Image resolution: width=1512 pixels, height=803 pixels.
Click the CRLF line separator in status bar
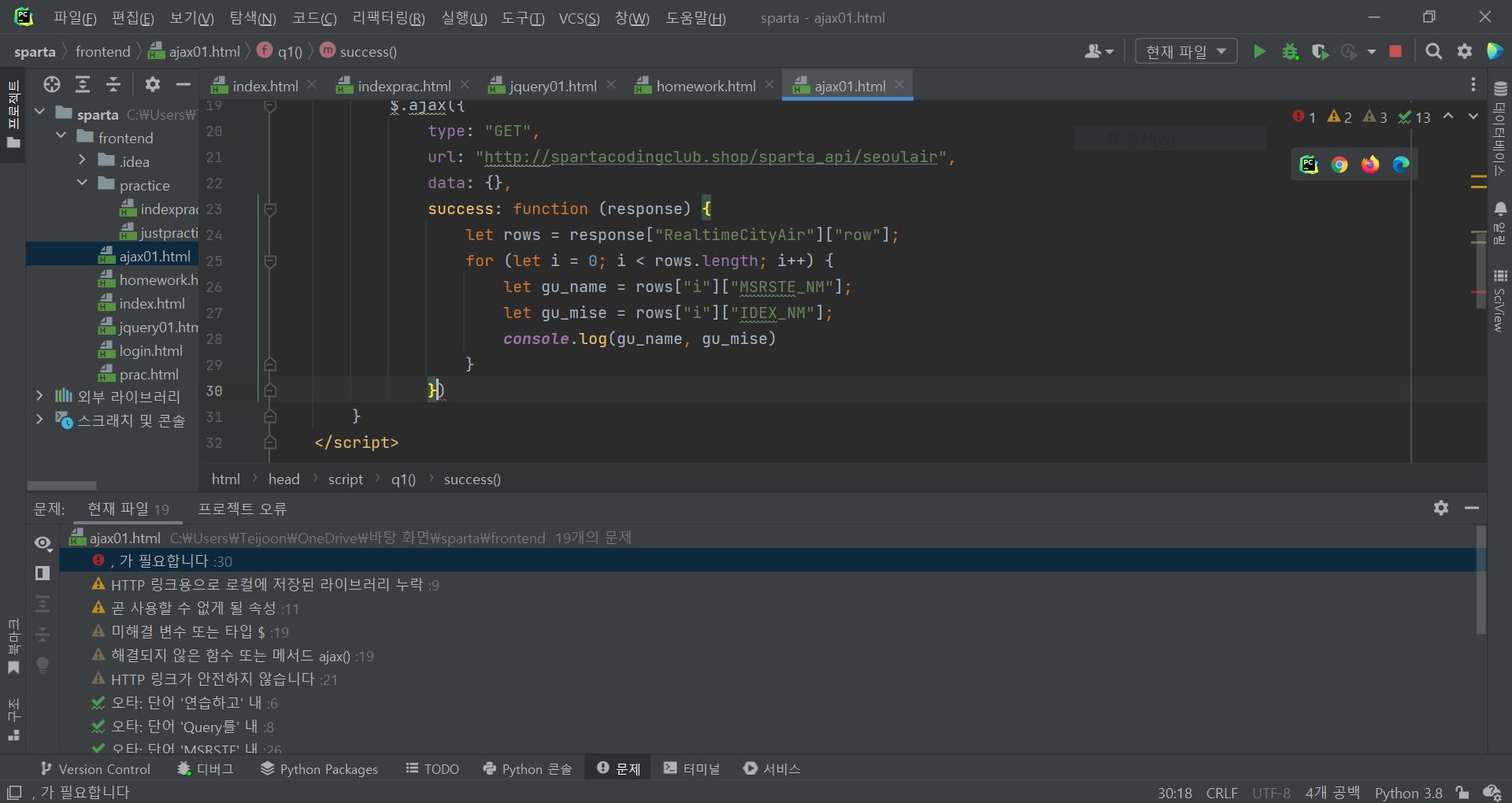[1221, 793]
